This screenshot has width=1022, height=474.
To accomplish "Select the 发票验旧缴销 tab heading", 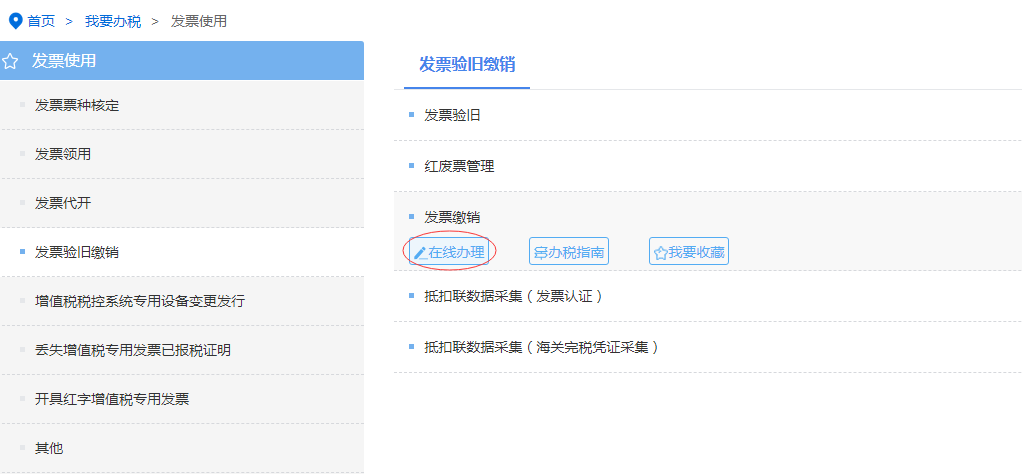I will [467, 65].
